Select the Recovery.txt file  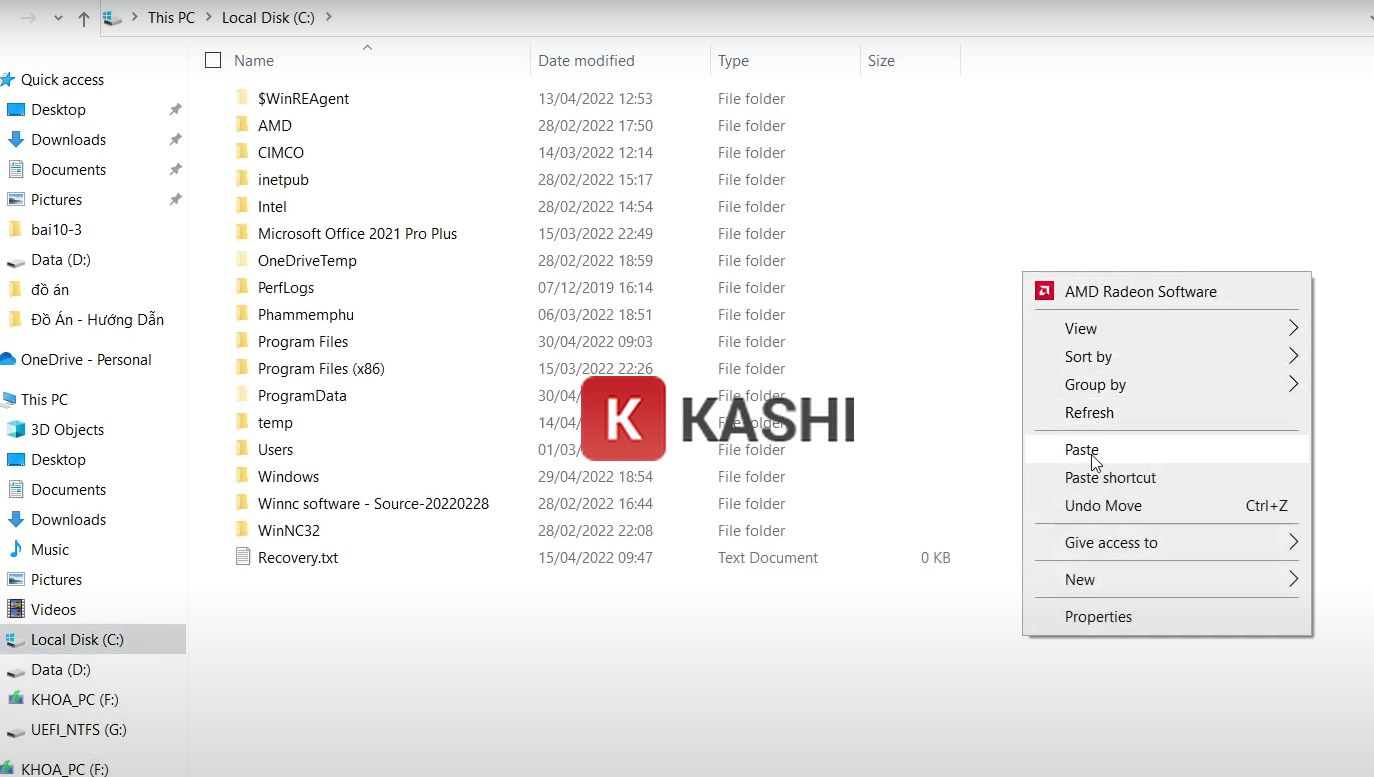(x=297, y=558)
